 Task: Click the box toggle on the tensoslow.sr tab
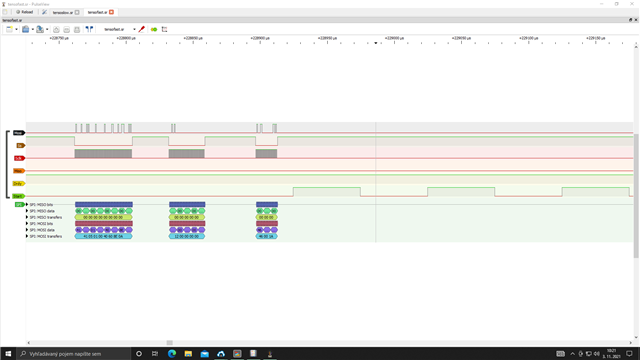[x=77, y=12]
